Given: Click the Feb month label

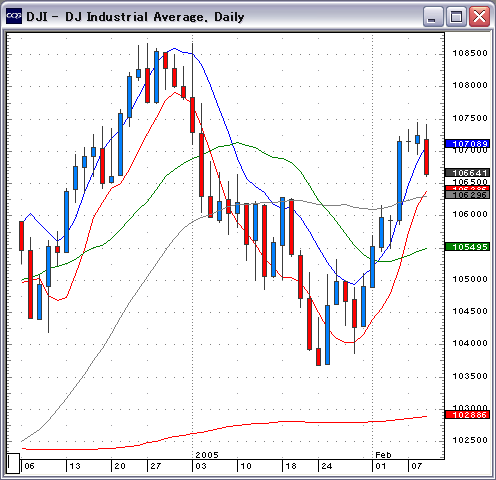Looking at the screenshot, I should (x=383, y=455).
